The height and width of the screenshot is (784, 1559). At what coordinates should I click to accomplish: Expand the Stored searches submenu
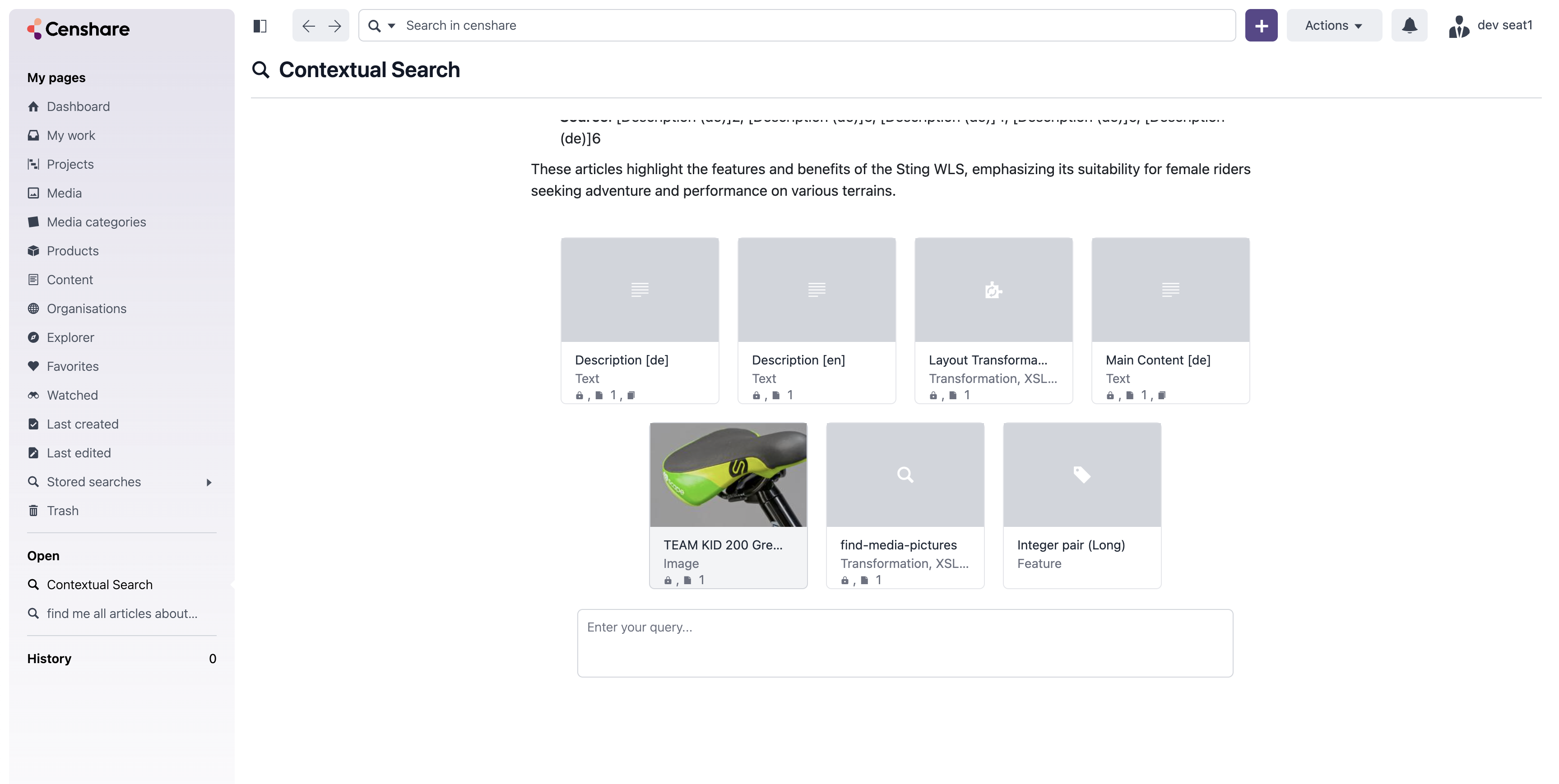pos(209,482)
